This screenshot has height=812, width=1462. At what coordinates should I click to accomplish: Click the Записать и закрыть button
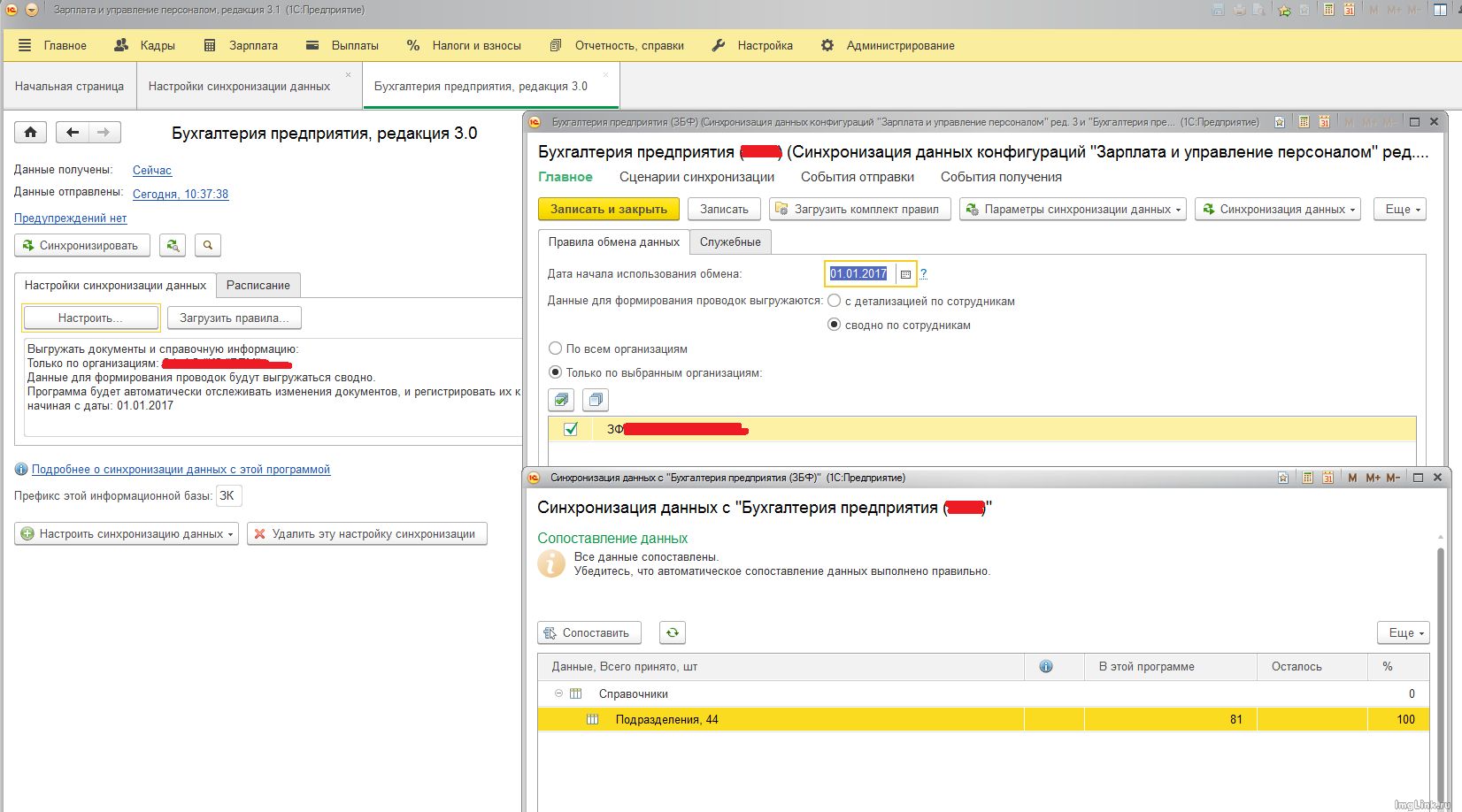[609, 209]
